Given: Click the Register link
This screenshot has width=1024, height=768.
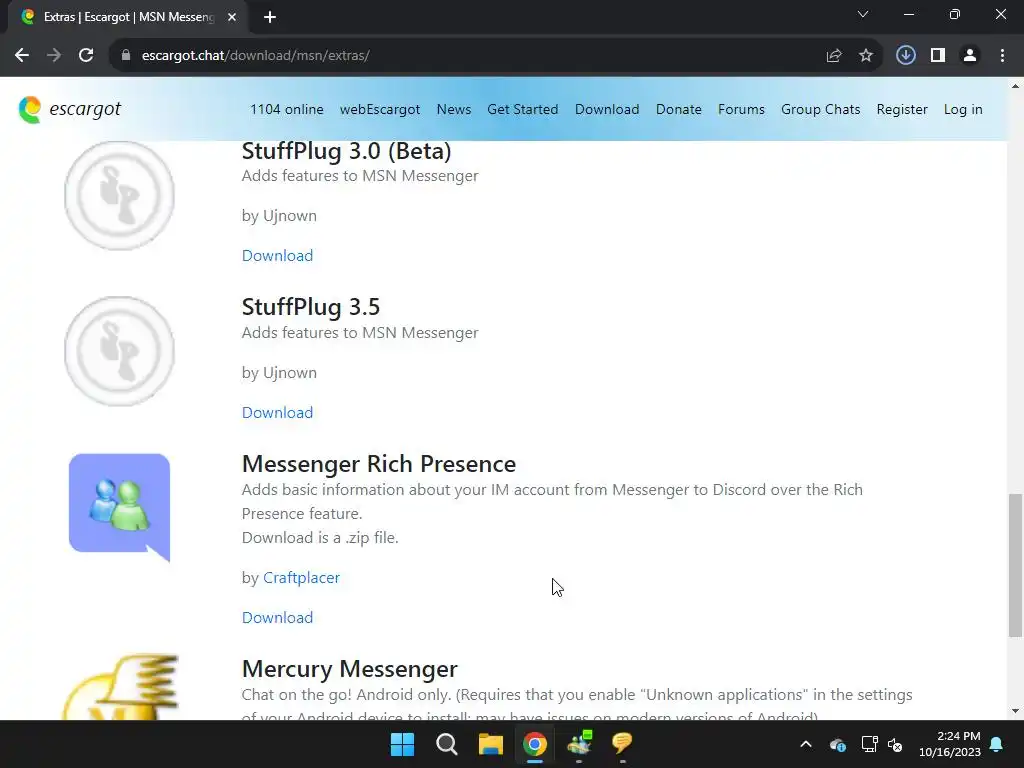Looking at the screenshot, I should tap(902, 109).
